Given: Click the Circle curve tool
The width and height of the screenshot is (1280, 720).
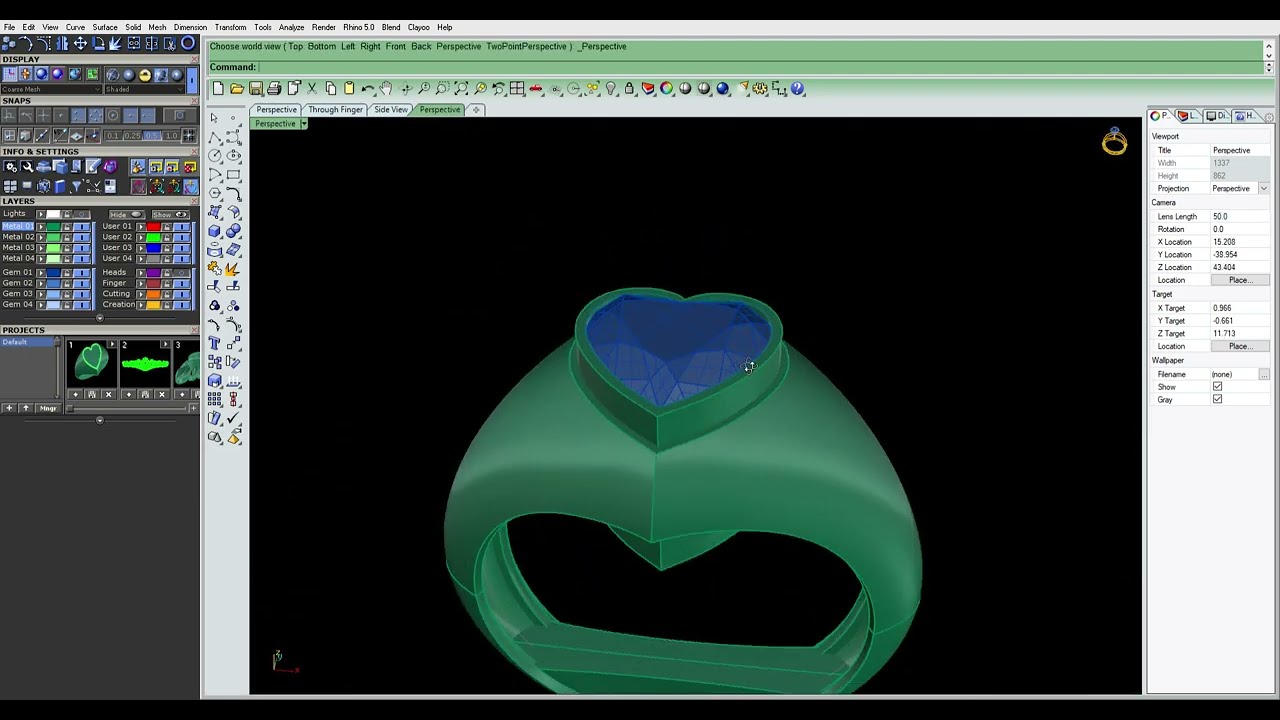Looking at the screenshot, I should pos(214,156).
